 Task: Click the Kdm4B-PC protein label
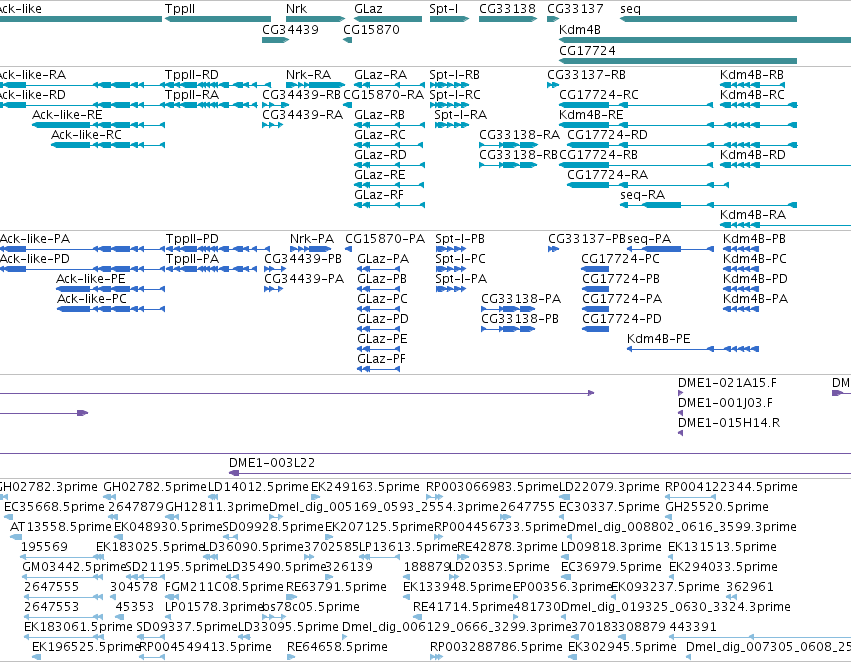tap(755, 259)
